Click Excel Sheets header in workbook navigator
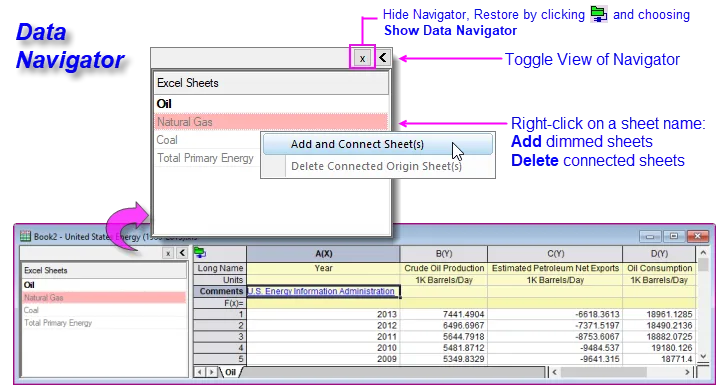Screen dimensions: 716x385 click(x=104, y=270)
